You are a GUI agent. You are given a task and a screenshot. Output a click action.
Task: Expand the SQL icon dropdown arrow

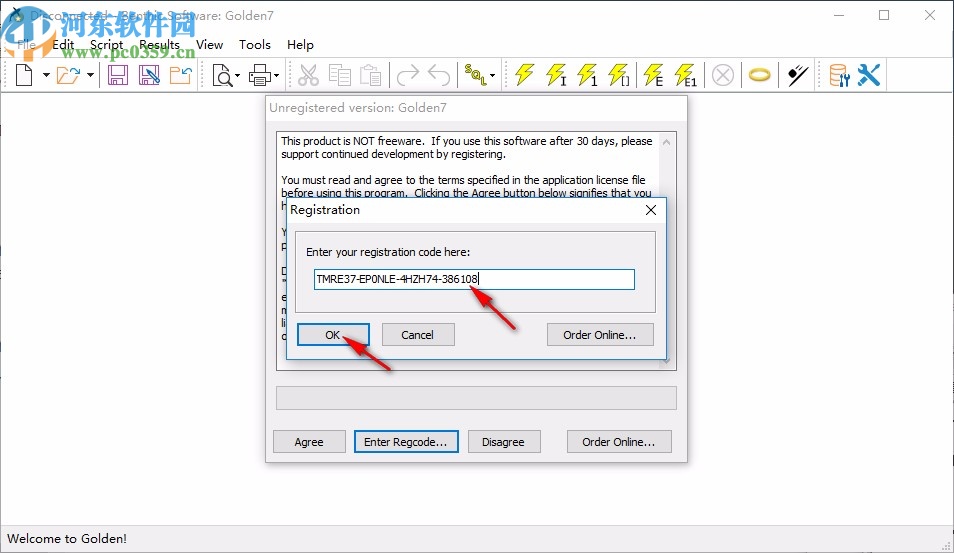click(492, 75)
